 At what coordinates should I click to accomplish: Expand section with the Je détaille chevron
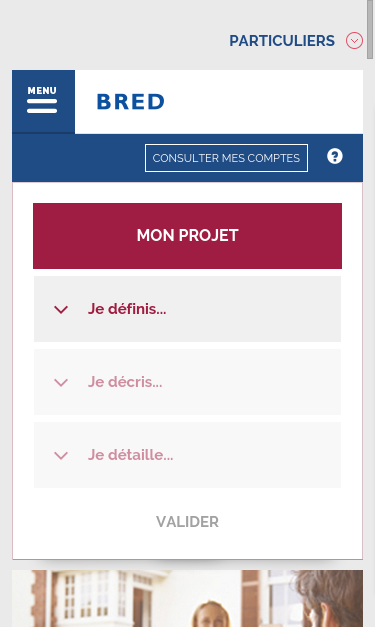(x=61, y=455)
